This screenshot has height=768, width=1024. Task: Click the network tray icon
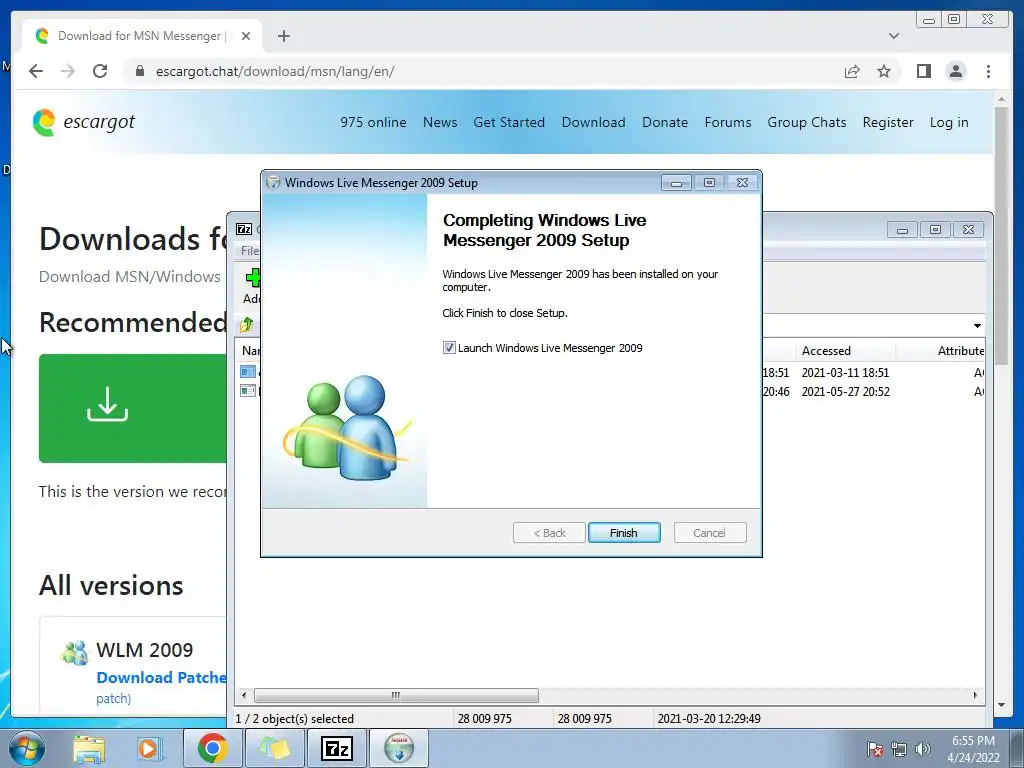[899, 750]
